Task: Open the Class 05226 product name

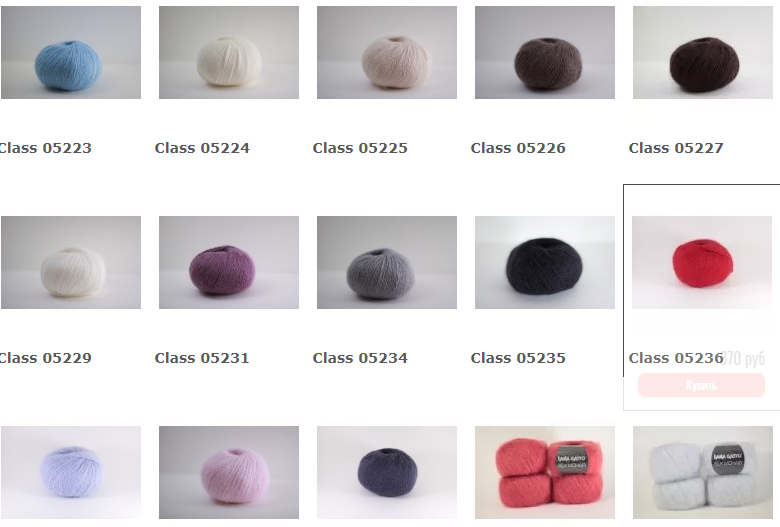Action: (x=518, y=148)
